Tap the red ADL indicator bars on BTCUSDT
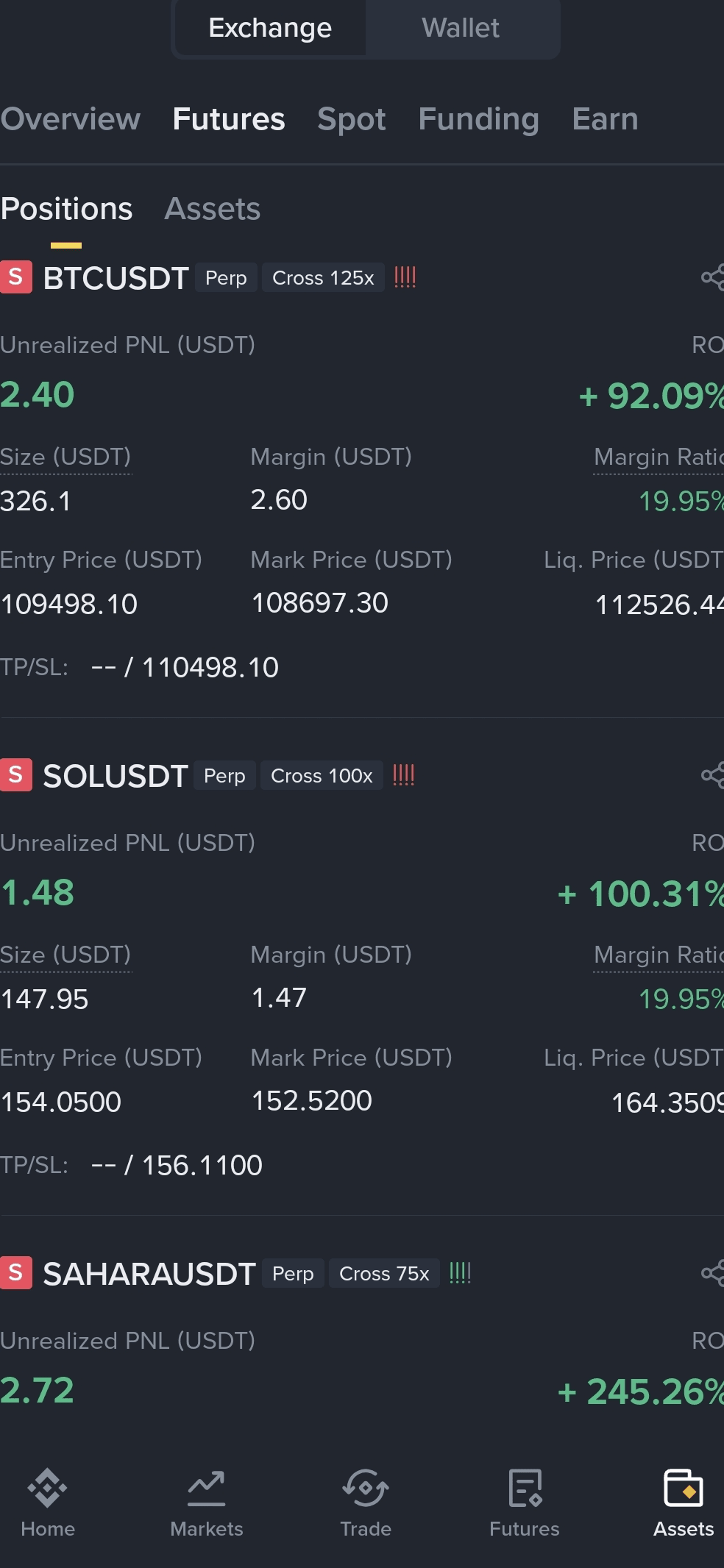This screenshot has width=724, height=1568. coord(405,277)
